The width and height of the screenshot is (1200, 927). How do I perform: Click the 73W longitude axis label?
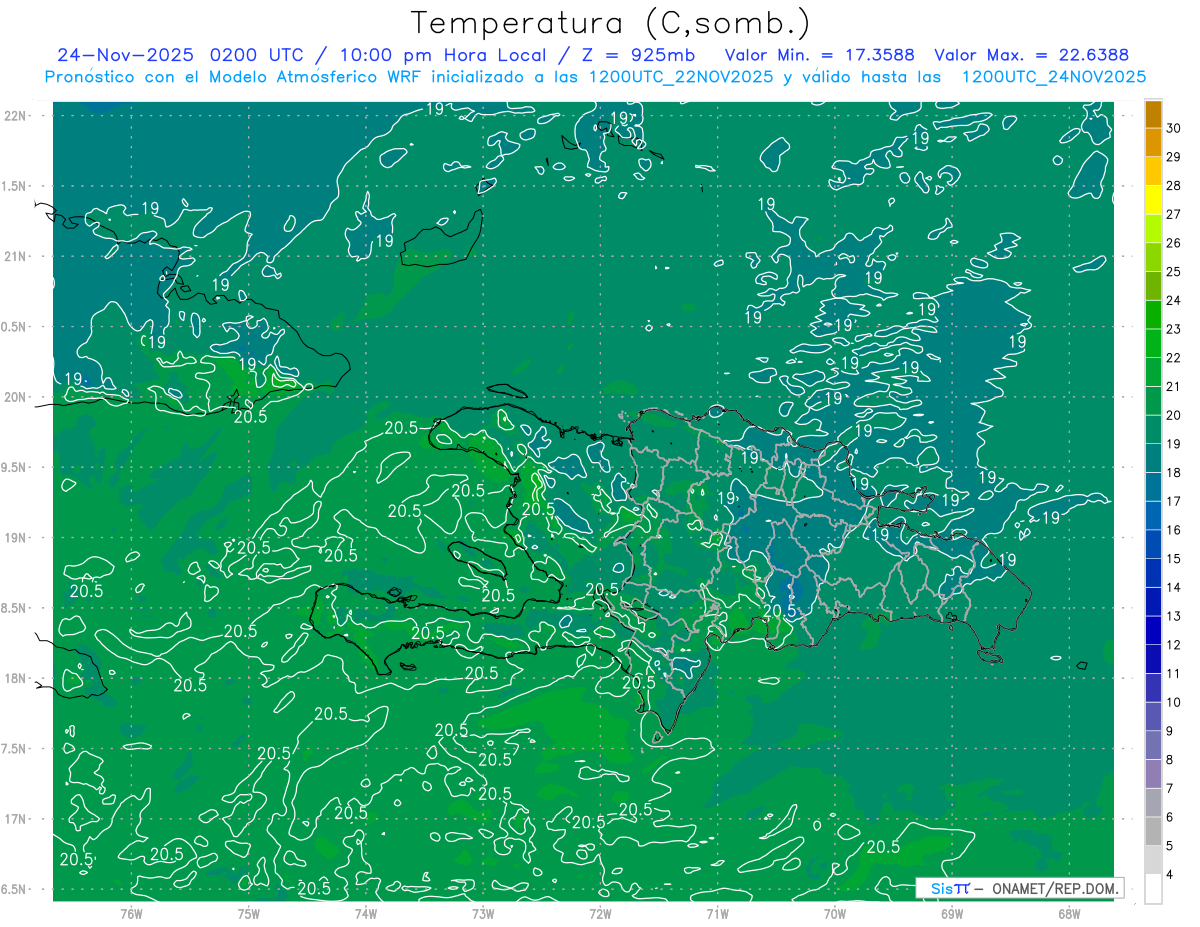(x=483, y=914)
